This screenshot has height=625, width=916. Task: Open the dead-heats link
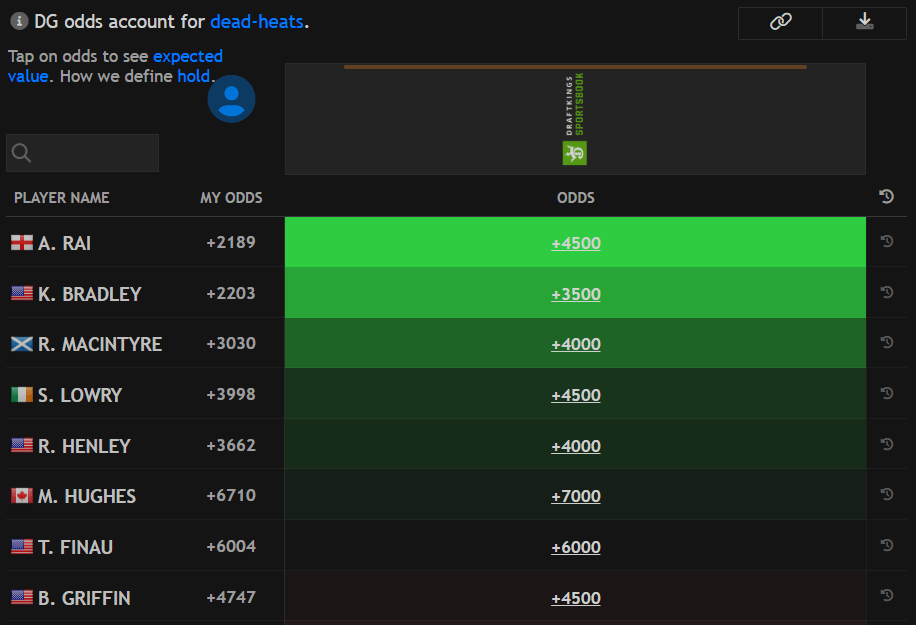point(256,21)
